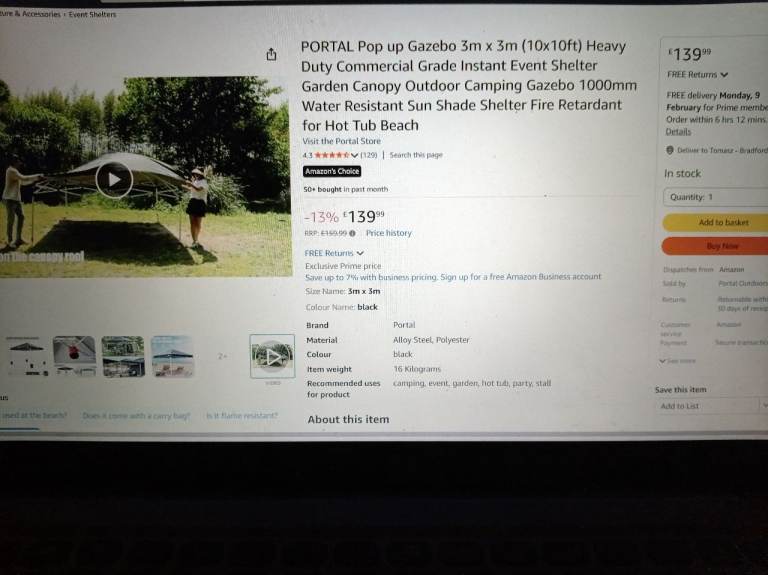Image resolution: width=768 pixels, height=575 pixels.
Task: Click the delivery location pin icon
Action: coord(670,150)
